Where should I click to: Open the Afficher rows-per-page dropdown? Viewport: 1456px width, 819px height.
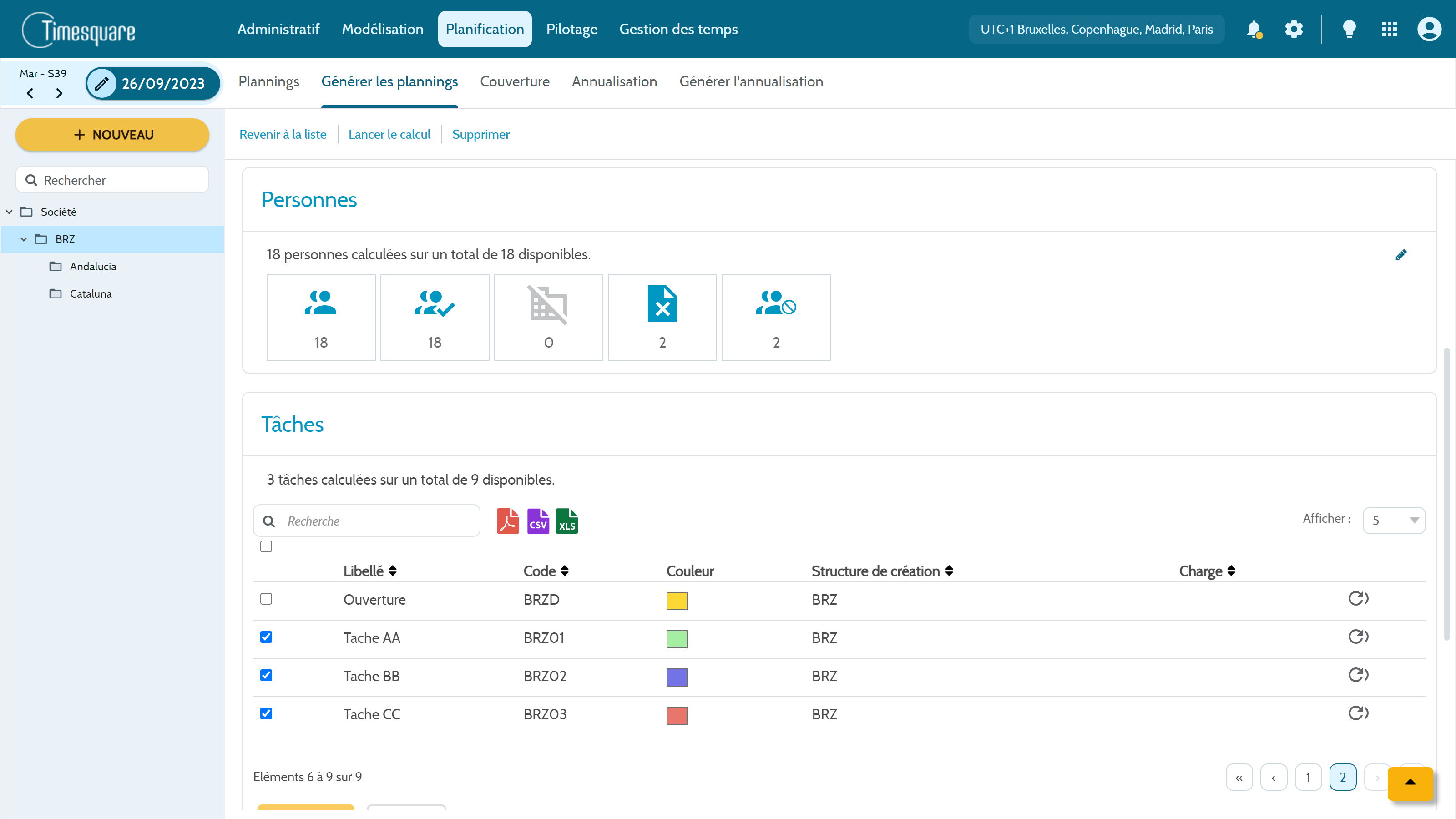1394,521
